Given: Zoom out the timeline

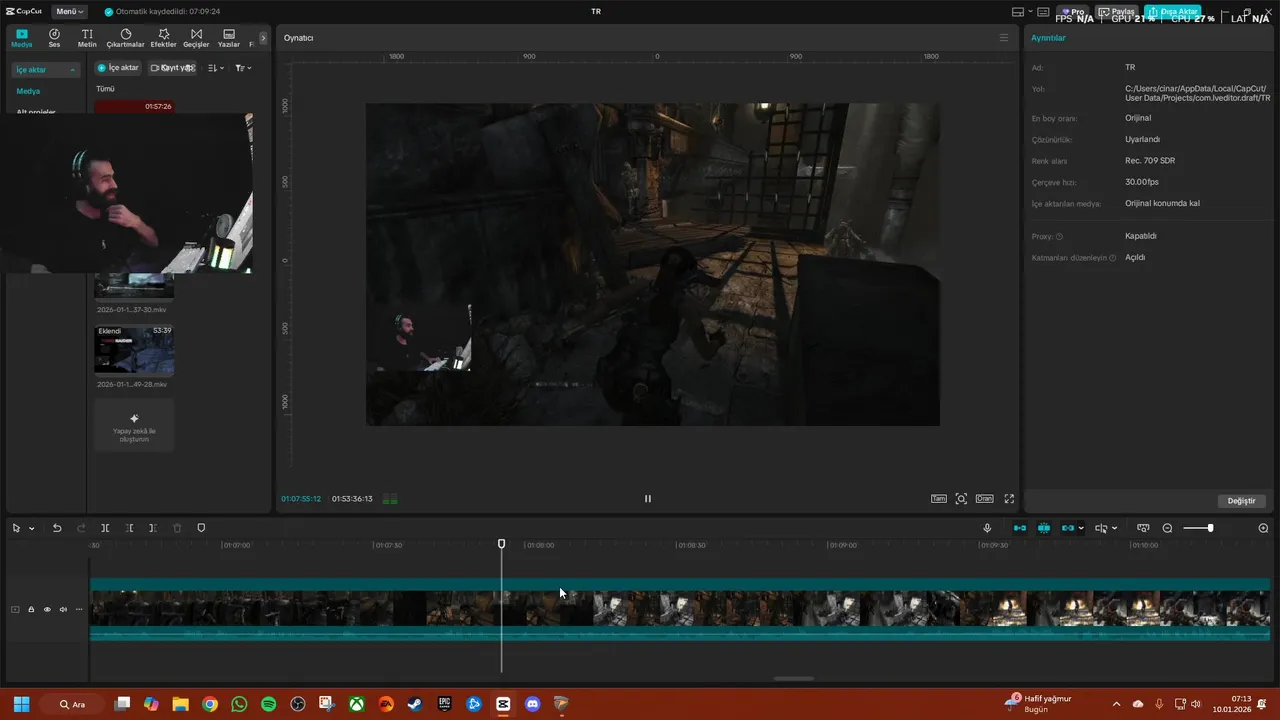Looking at the screenshot, I should (1167, 528).
